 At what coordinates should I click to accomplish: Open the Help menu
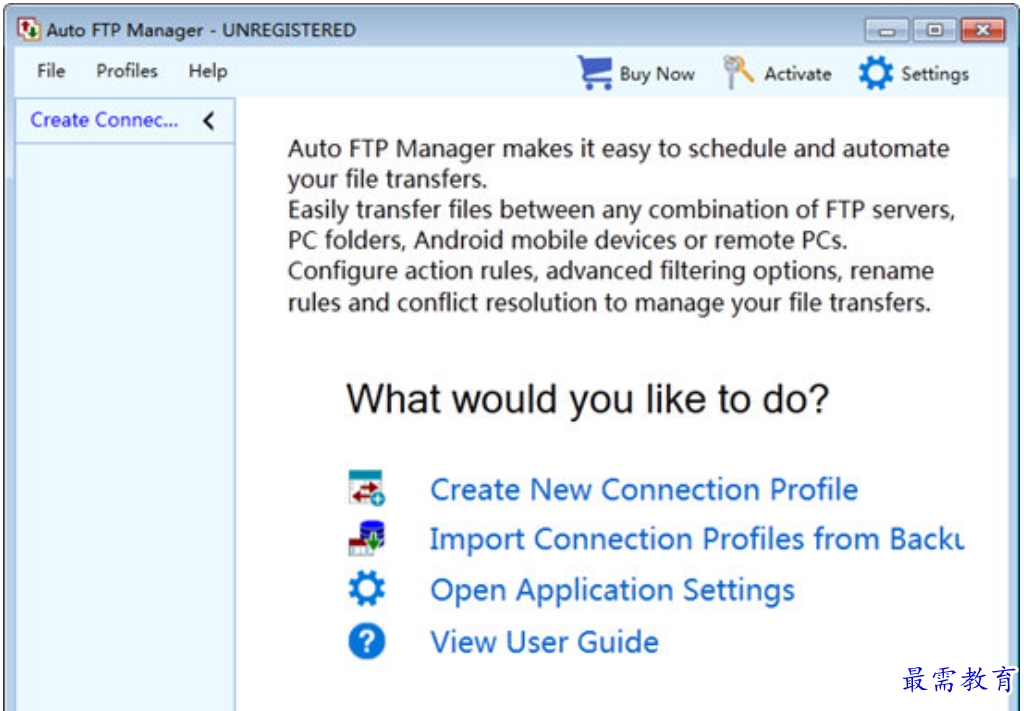[208, 71]
